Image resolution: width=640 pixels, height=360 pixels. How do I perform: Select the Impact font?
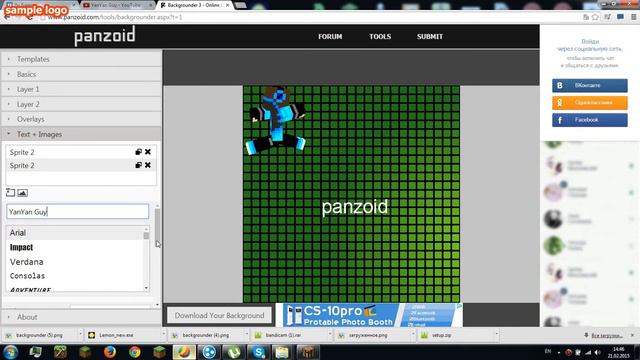coord(76,247)
